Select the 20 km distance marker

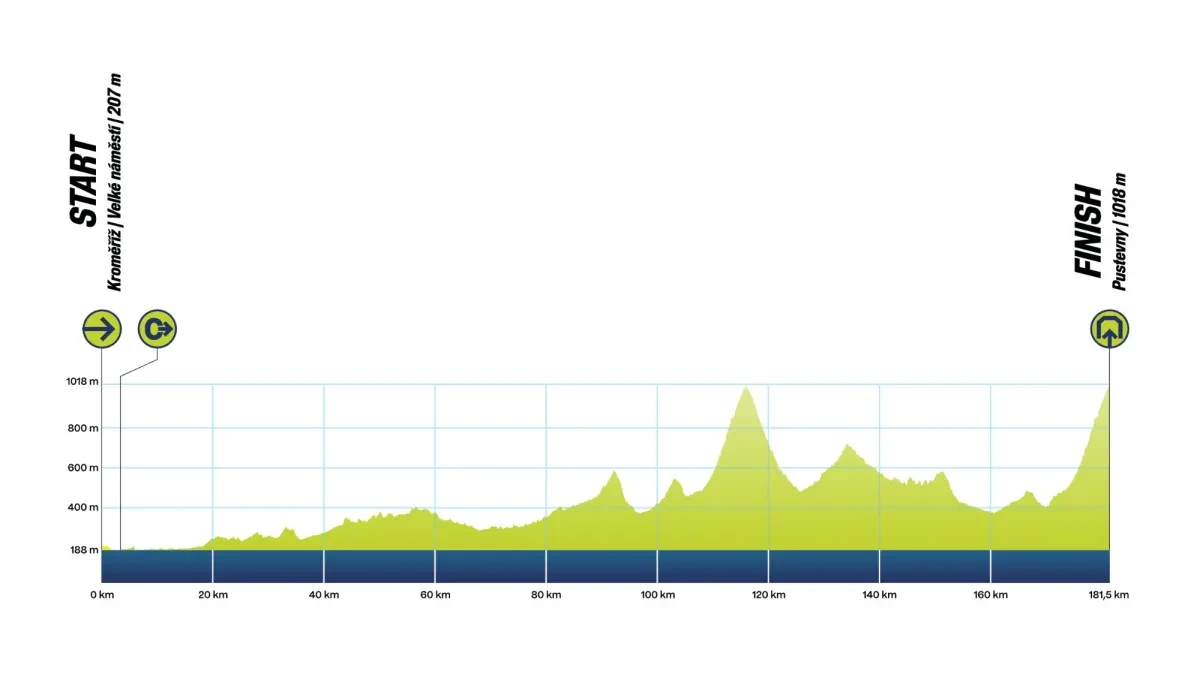point(212,595)
